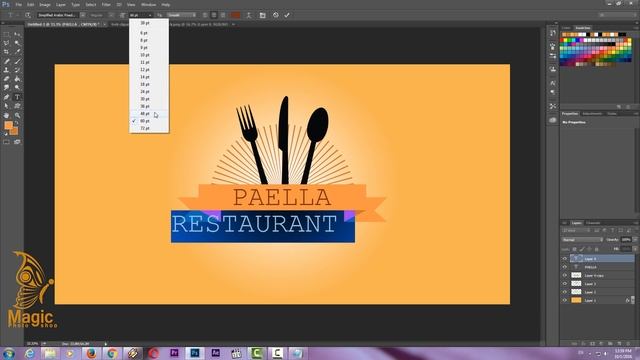640x360 pixels.
Task: Open the font family dropdown arrow
Action: [x=83, y=15]
